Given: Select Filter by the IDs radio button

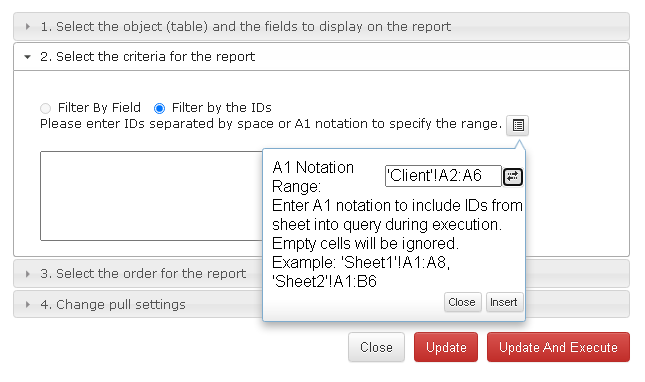Looking at the screenshot, I should pos(159,108).
